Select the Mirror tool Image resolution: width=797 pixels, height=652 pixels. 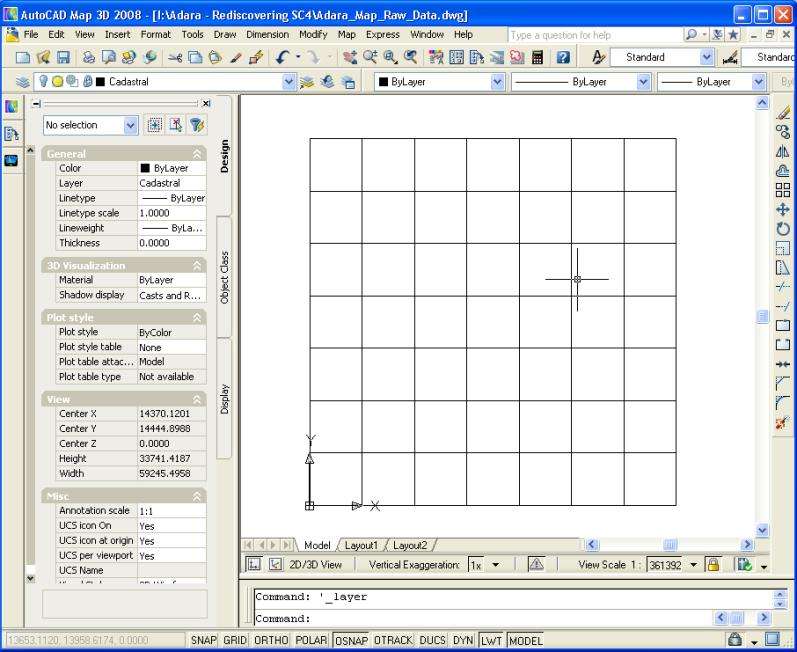click(x=783, y=152)
